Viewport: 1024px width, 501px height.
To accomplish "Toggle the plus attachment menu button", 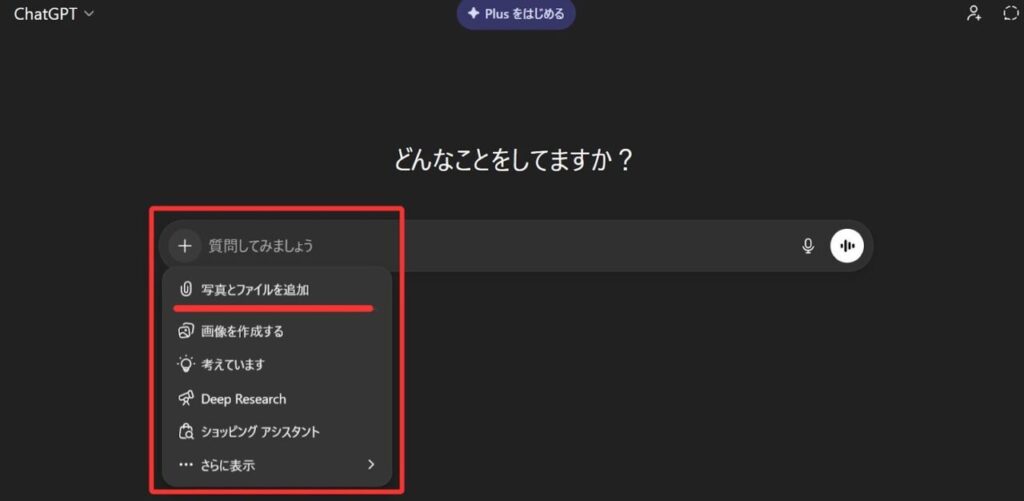I will click(x=185, y=246).
